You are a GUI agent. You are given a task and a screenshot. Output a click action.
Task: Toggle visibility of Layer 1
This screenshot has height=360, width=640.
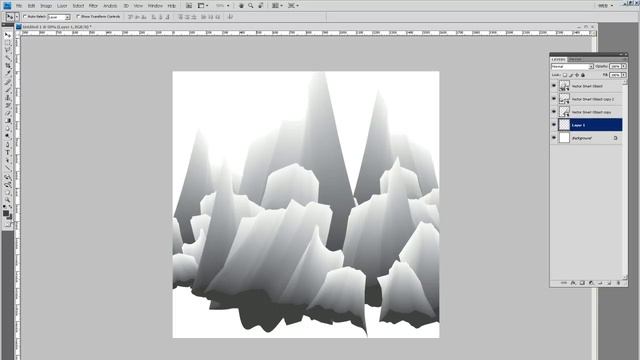click(x=554, y=125)
